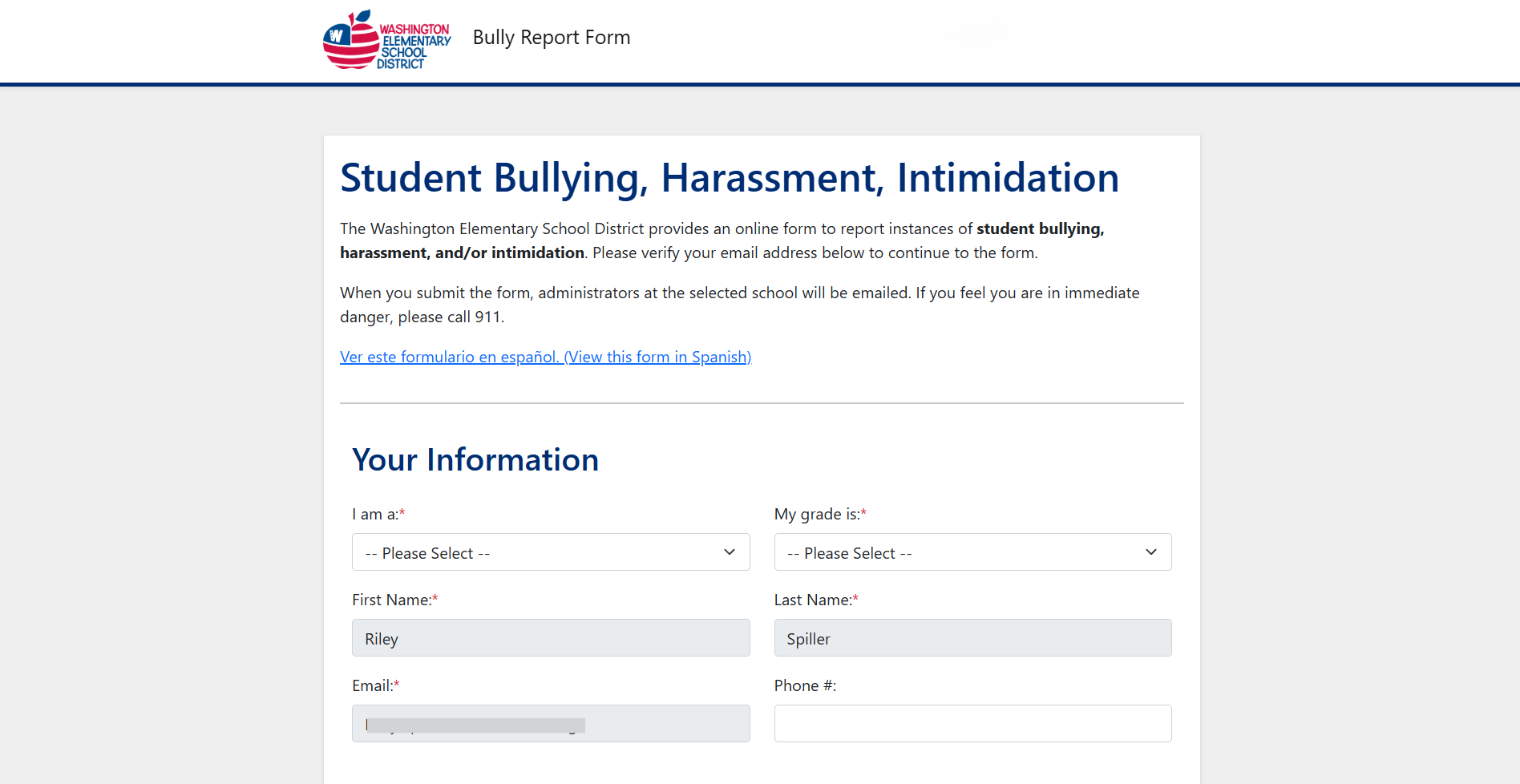The height and width of the screenshot is (784, 1520).
Task: Click the 'Phone #:' field label
Action: (804, 685)
